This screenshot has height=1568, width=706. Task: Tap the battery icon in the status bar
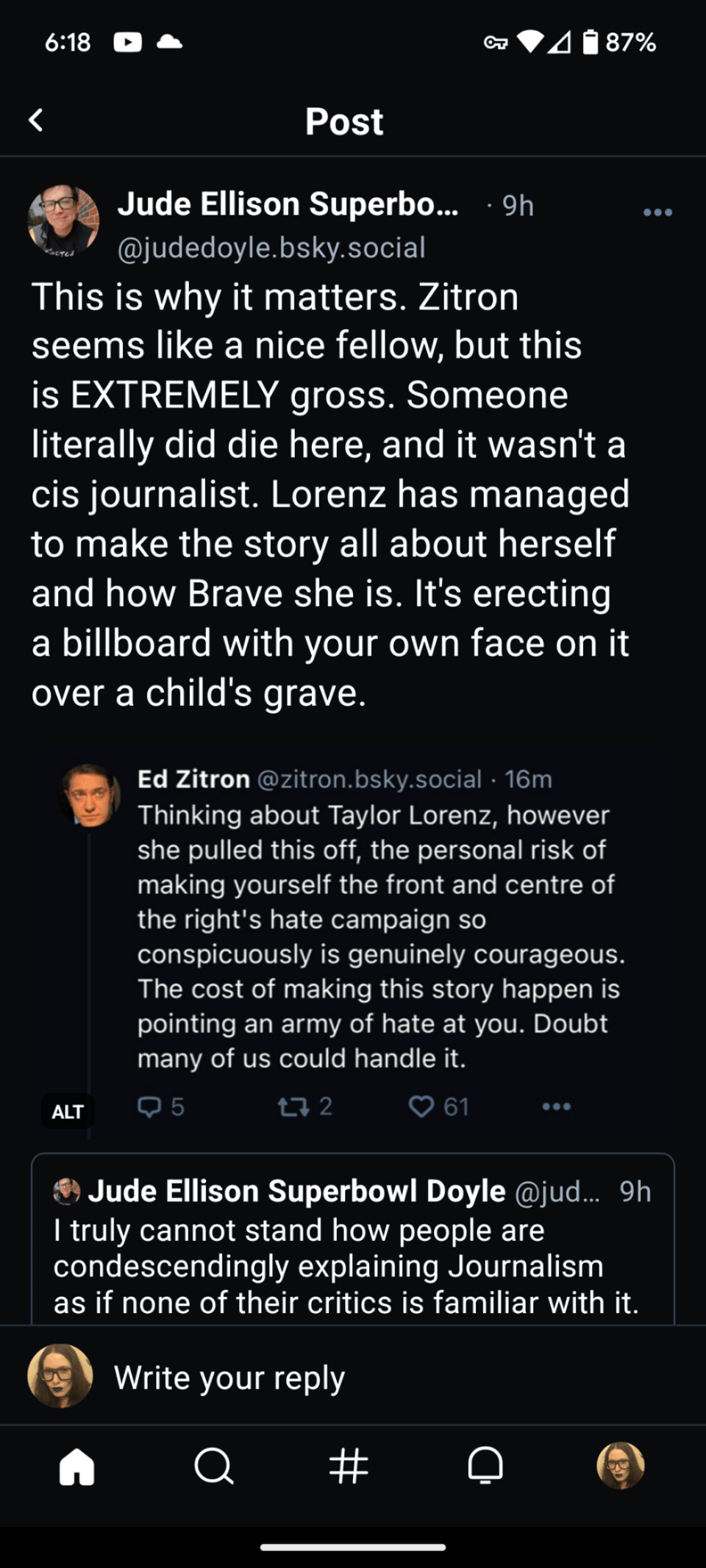(x=590, y=42)
